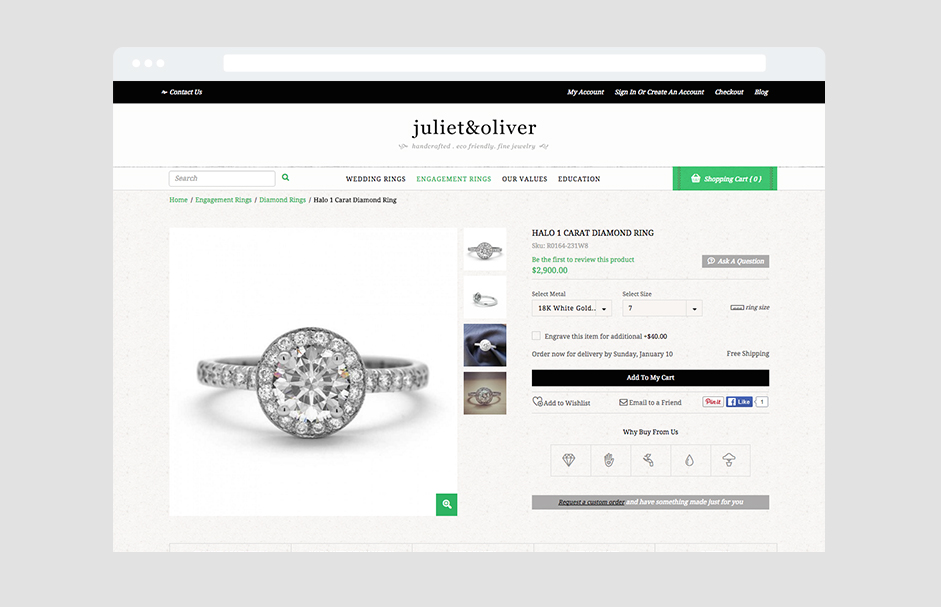This screenshot has height=607, width=941.
Task: Go to the Education menu item
Action: (x=579, y=179)
